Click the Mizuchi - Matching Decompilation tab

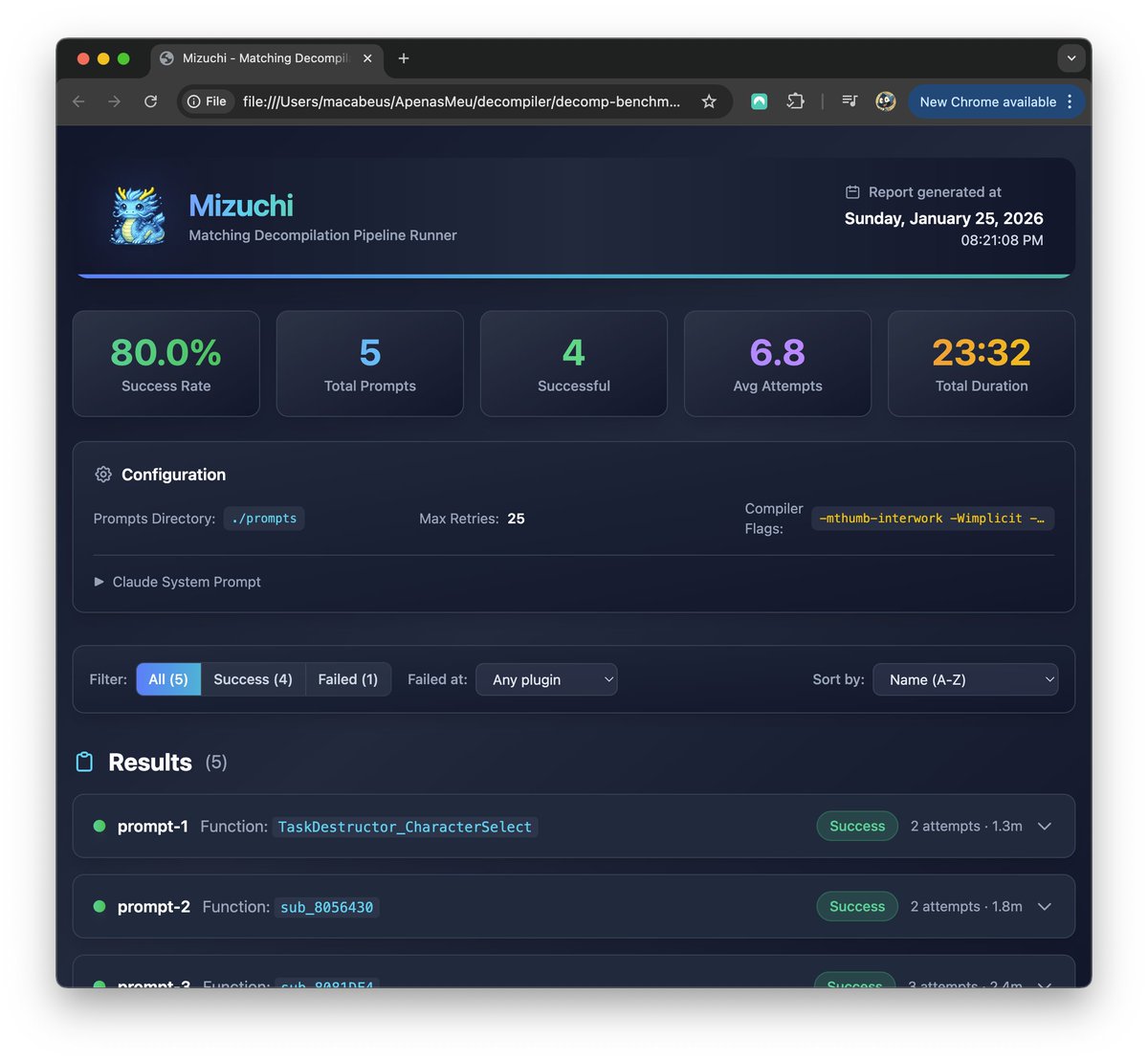pyautogui.click(x=266, y=58)
